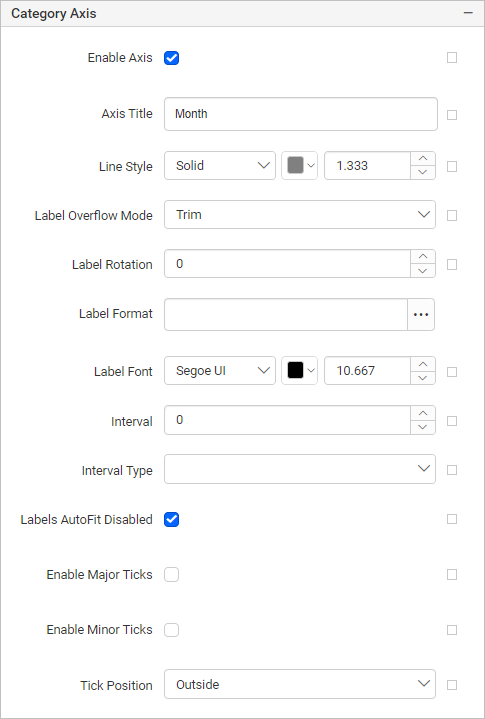Screen dimensions: 485x719
Task: Click the Axis Title text field
Action: (x=301, y=114)
